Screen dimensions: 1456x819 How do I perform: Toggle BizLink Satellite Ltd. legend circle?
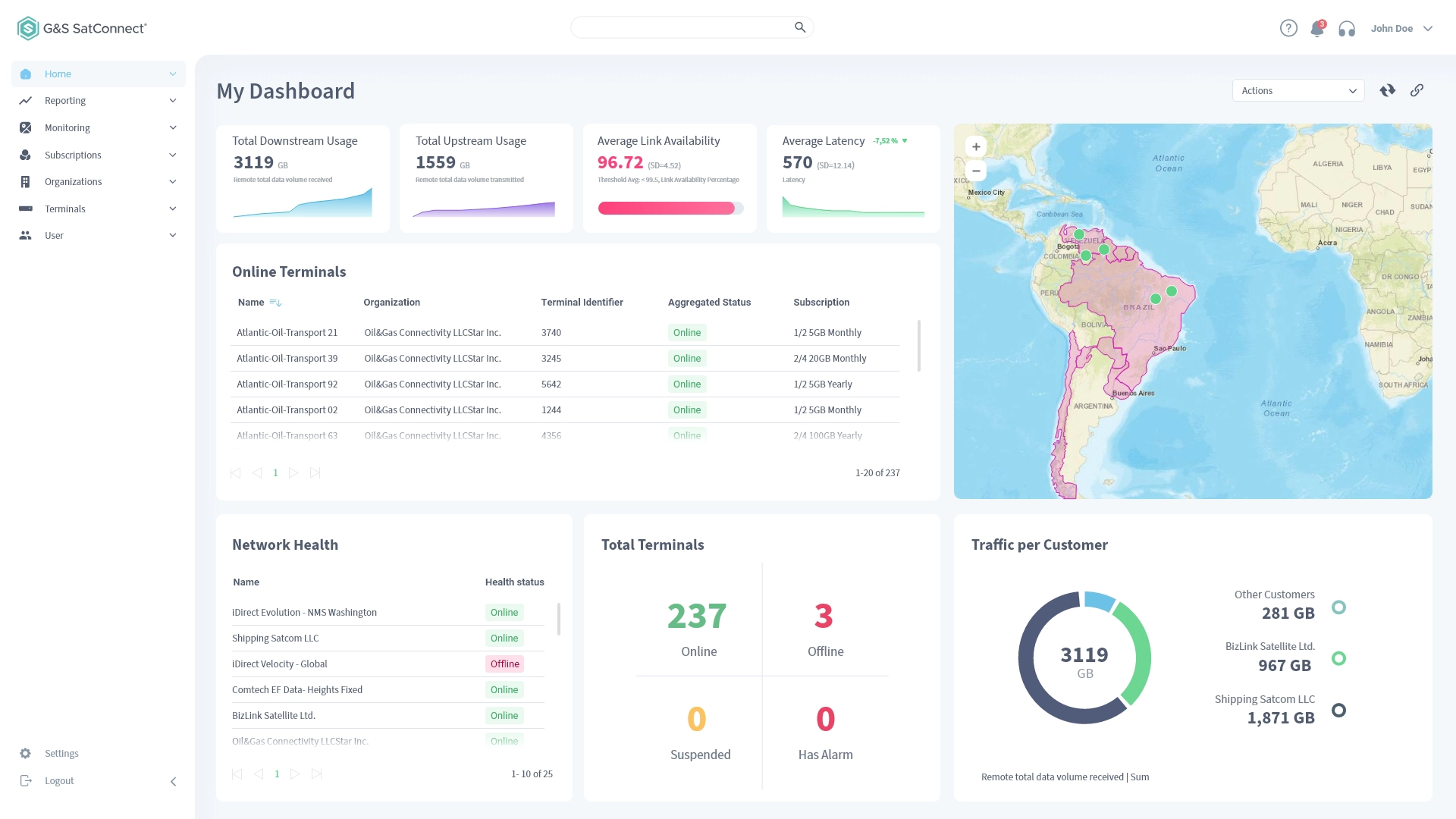click(x=1339, y=658)
